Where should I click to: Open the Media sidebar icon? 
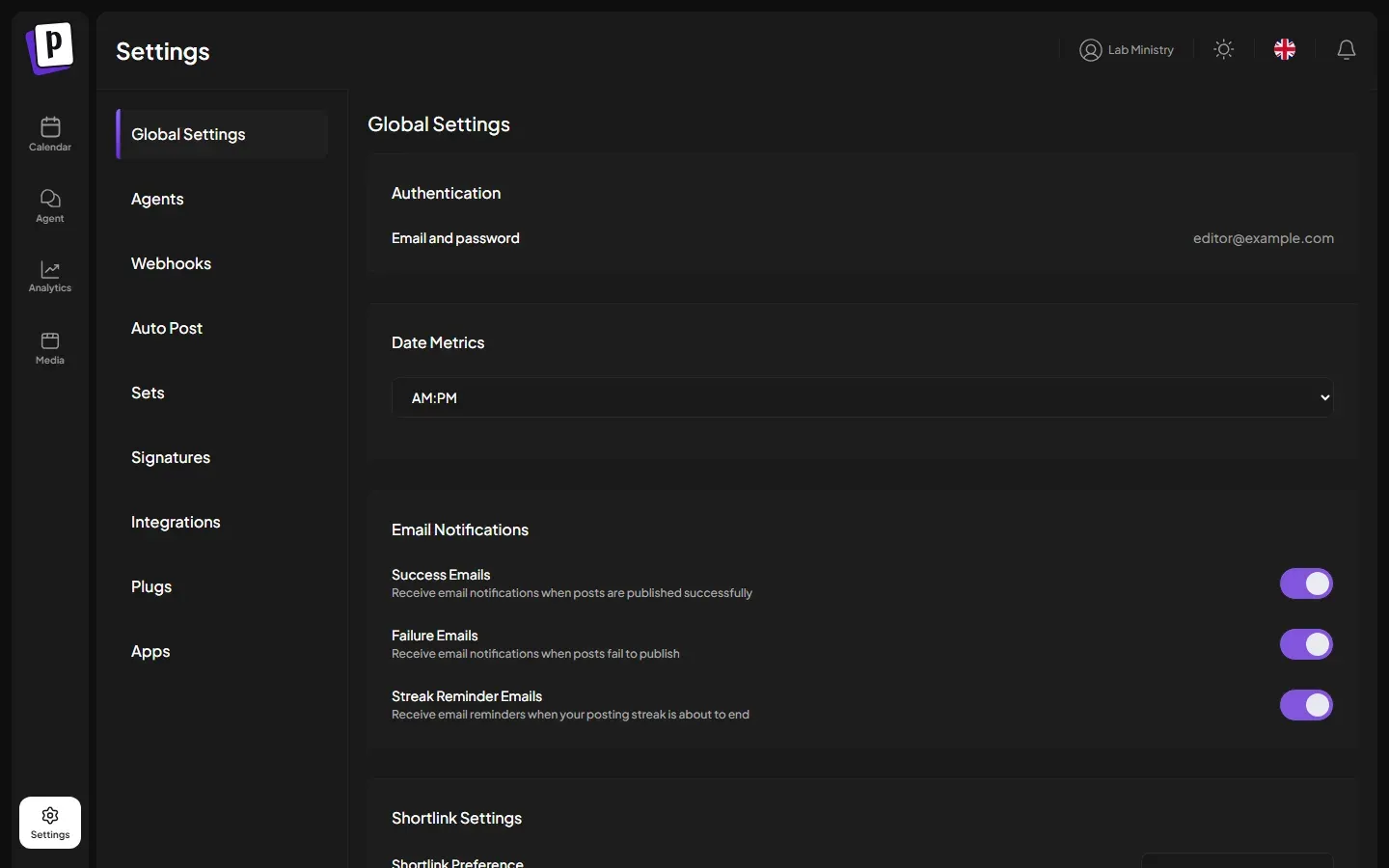coord(50,347)
